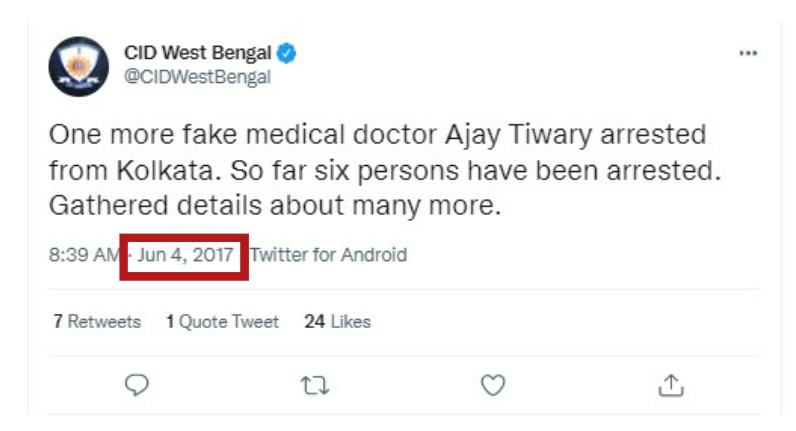Retweet this tweet using the retweet icon

coord(315,385)
